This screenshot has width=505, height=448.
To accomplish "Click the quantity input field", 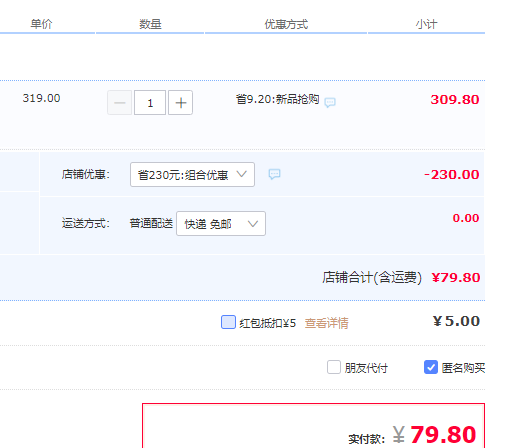I will [150, 103].
